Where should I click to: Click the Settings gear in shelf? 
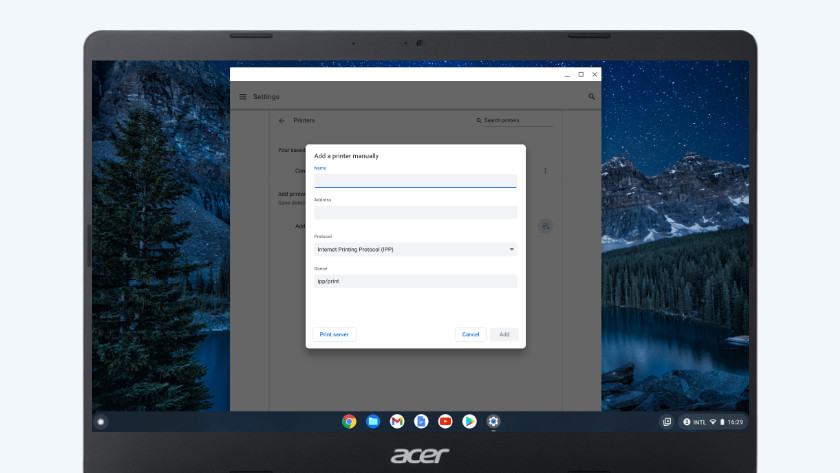coord(493,421)
